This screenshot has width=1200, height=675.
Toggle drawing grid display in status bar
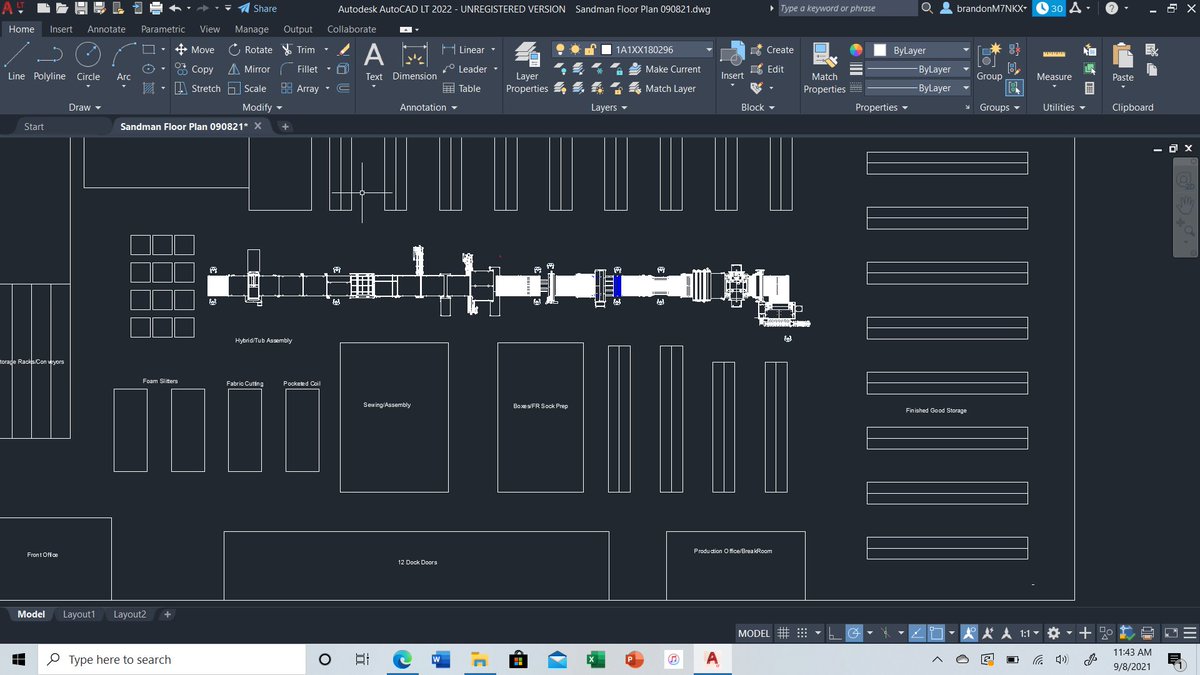(784, 633)
